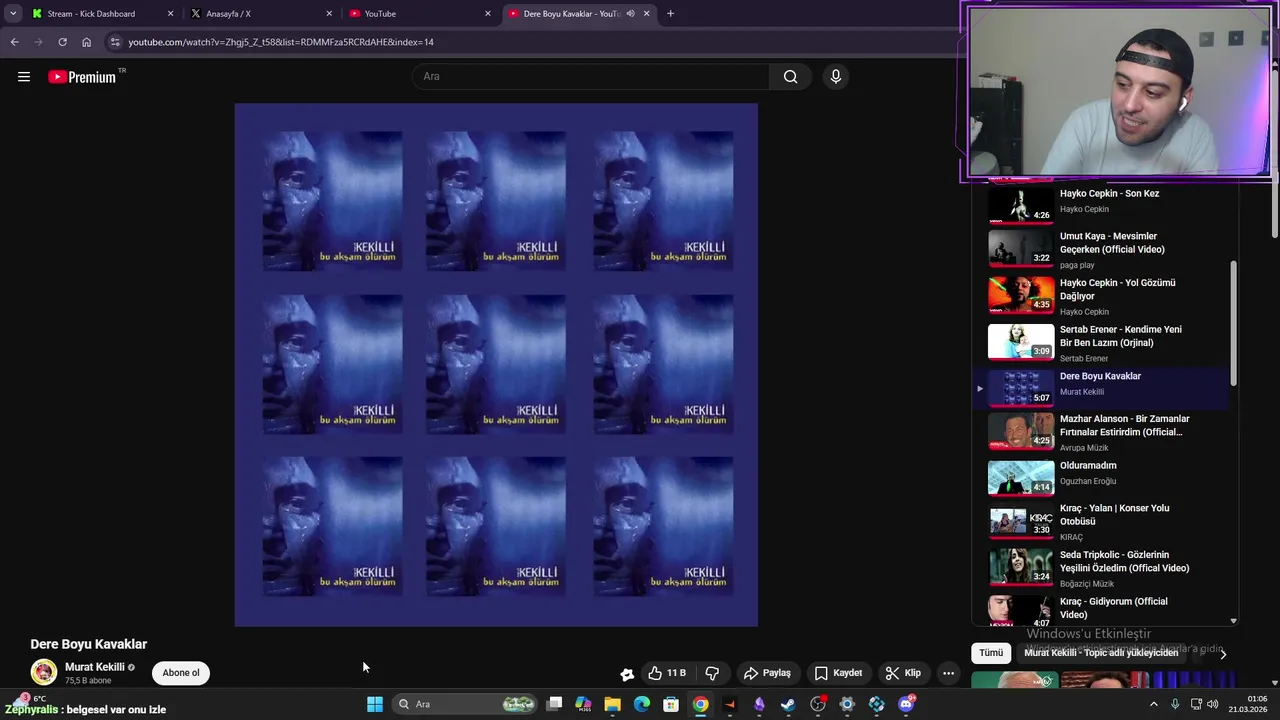Screen dimensions: 1280x720
Task: Play Kıraç - Yalan Konser Yolu Otobüsü
Action: pyautogui.click(x=1100, y=522)
